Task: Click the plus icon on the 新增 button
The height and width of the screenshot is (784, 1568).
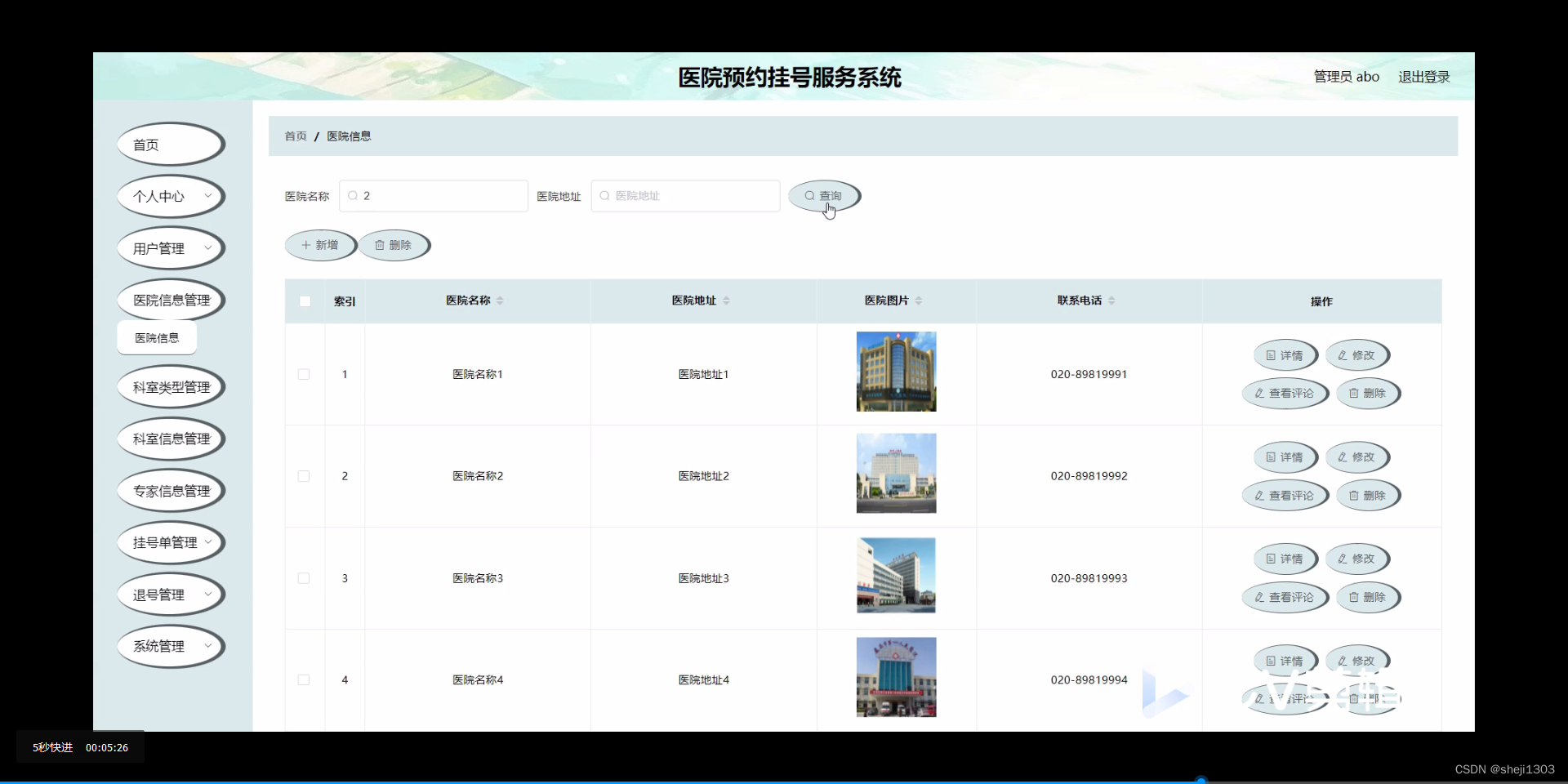Action: coord(305,245)
